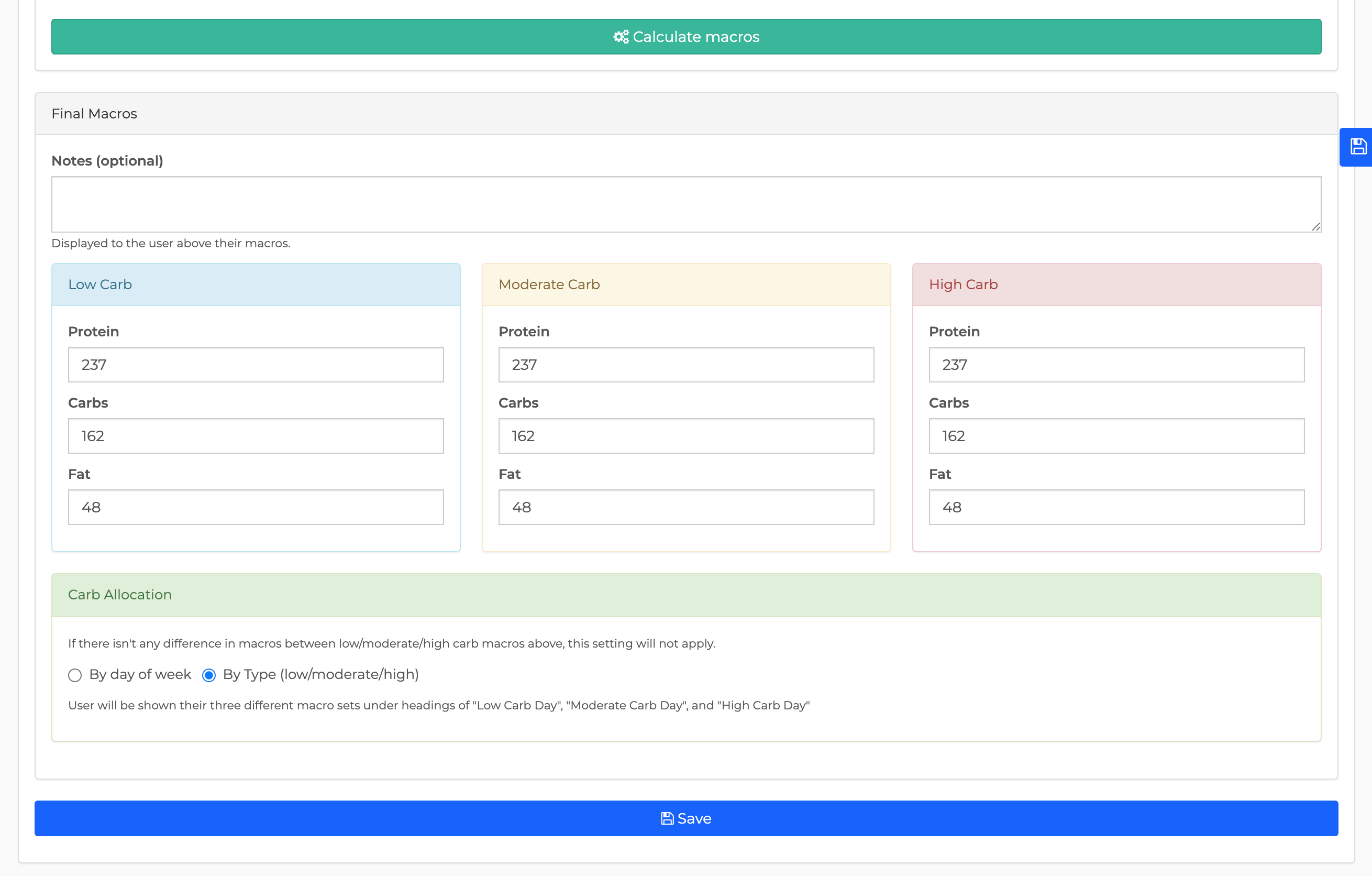Image resolution: width=1372 pixels, height=876 pixels.
Task: Click the High Carb Protein field
Action: tap(1117, 365)
